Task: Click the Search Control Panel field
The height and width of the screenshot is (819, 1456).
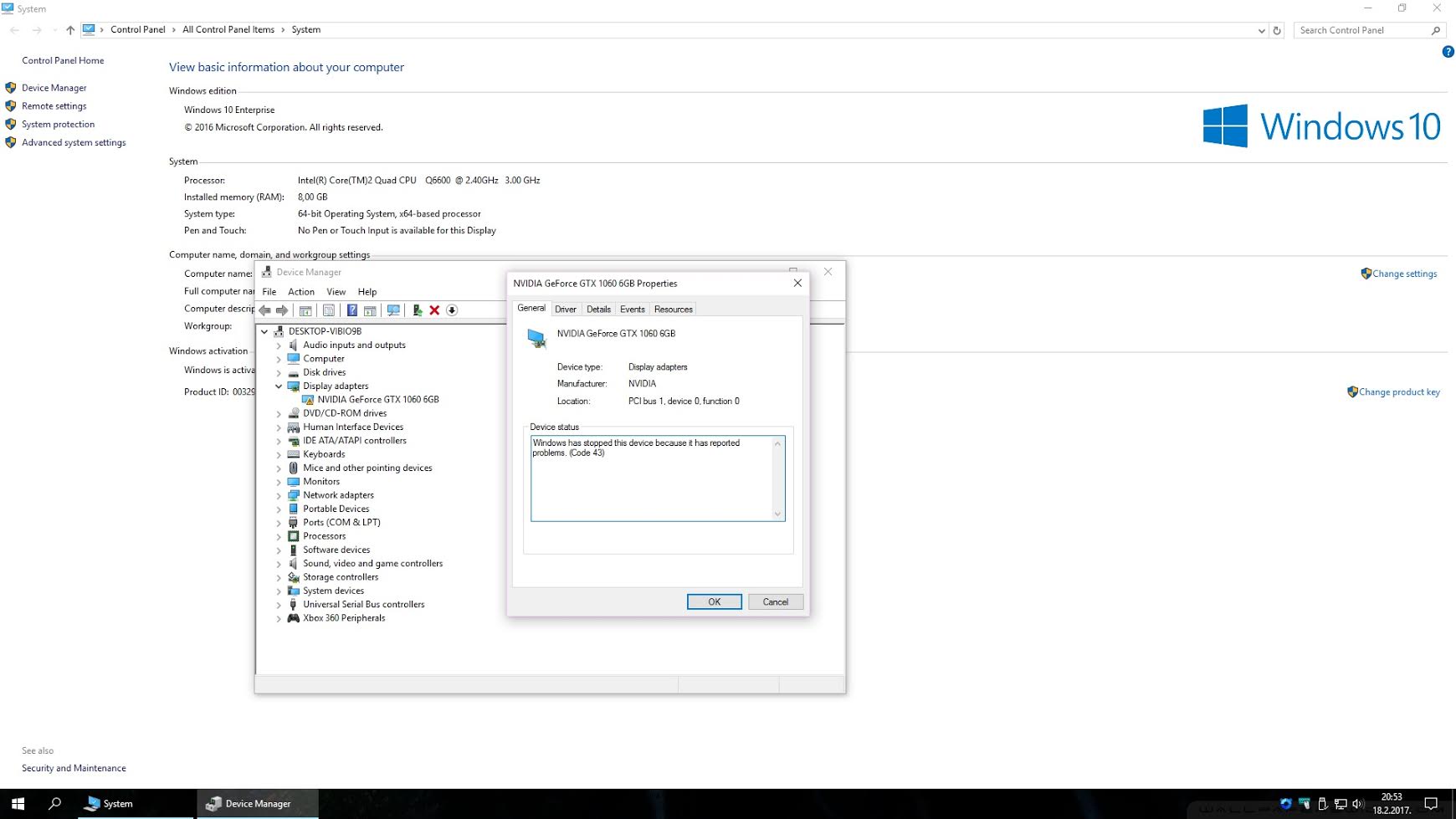Action: [x=1362, y=30]
